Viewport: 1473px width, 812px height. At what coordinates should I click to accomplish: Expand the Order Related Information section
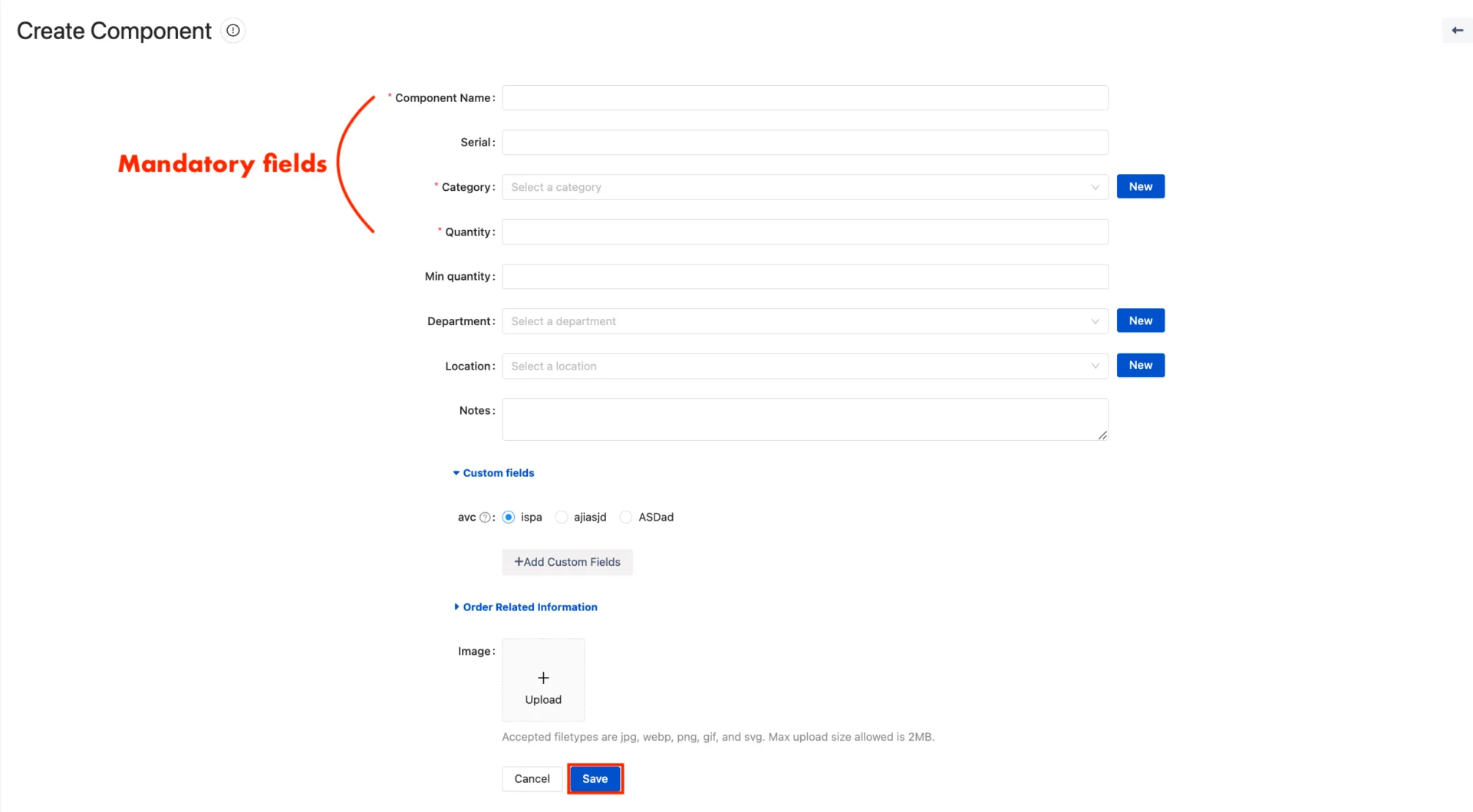point(526,607)
